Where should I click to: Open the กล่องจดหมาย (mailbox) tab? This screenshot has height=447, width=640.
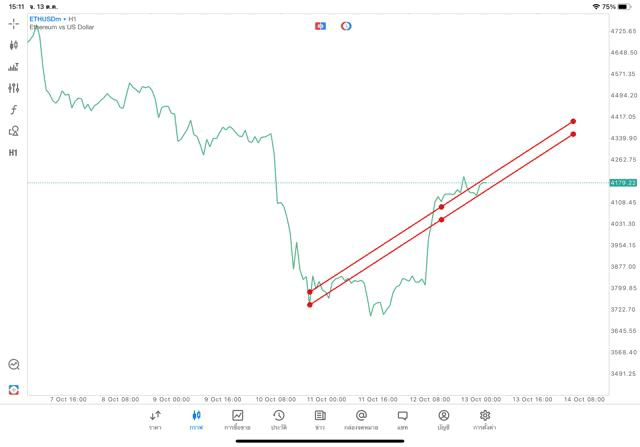[361, 420]
